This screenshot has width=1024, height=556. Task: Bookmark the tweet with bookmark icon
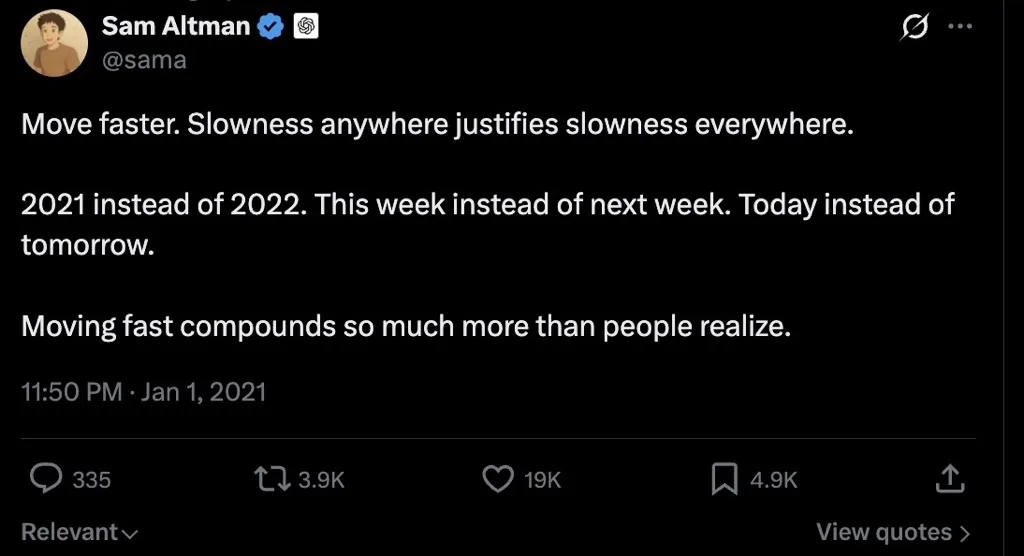tap(723, 479)
